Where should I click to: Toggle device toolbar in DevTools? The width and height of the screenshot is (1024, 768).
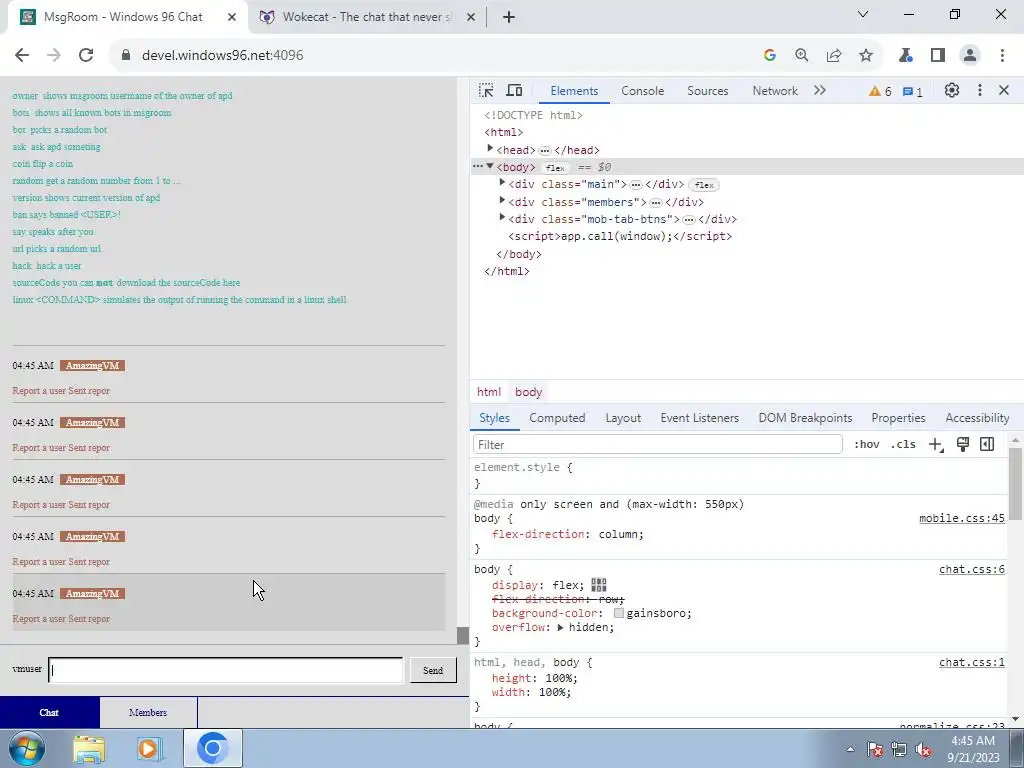pyautogui.click(x=515, y=91)
